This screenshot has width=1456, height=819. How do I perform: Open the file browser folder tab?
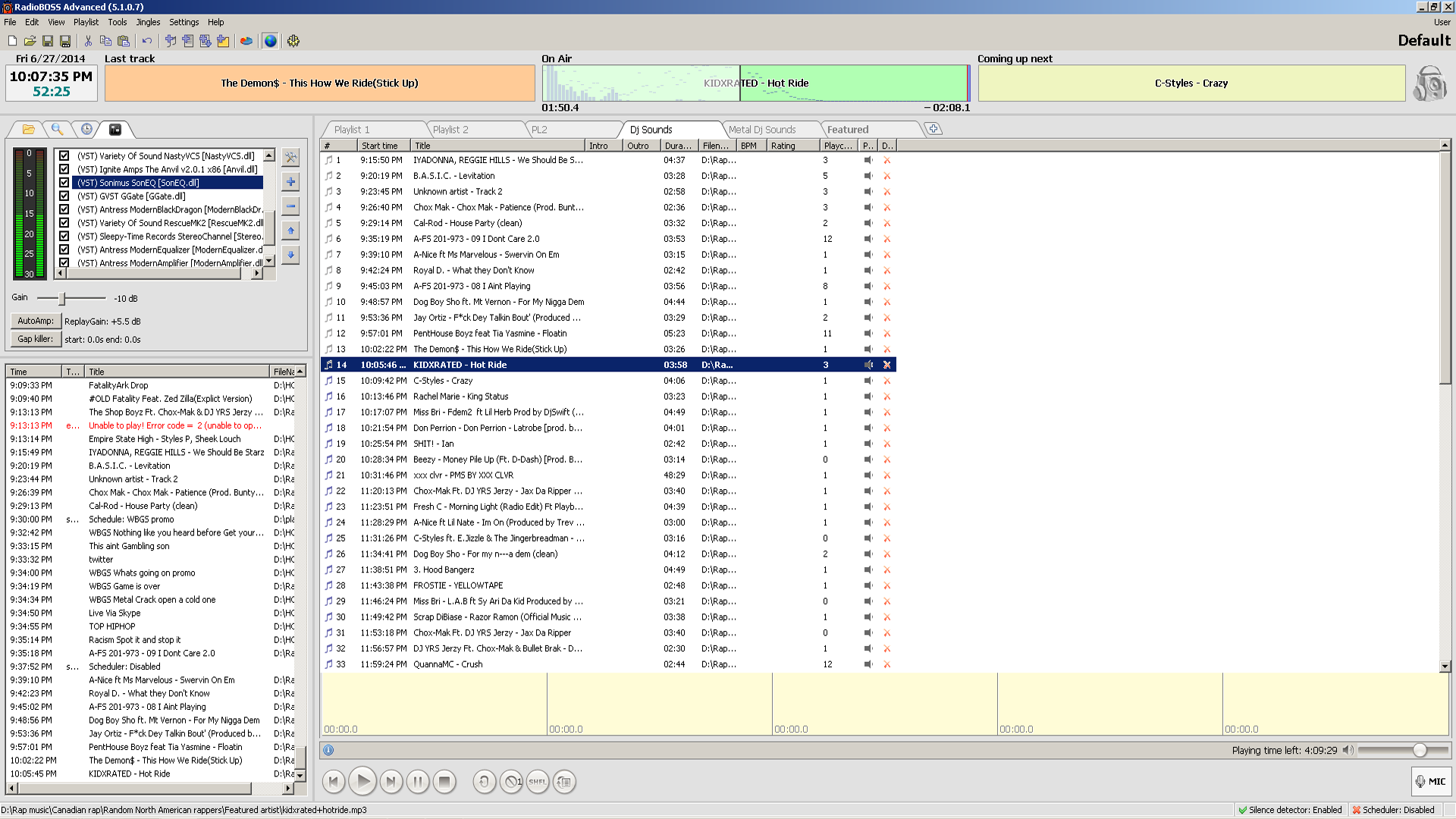pyautogui.click(x=28, y=129)
